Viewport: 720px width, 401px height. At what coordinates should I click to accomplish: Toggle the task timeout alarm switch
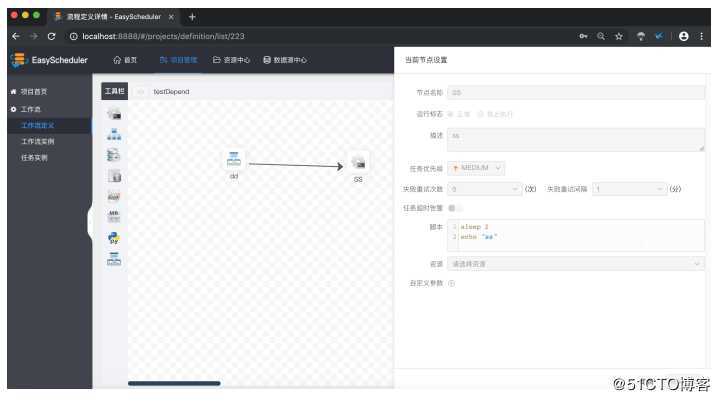pos(455,208)
